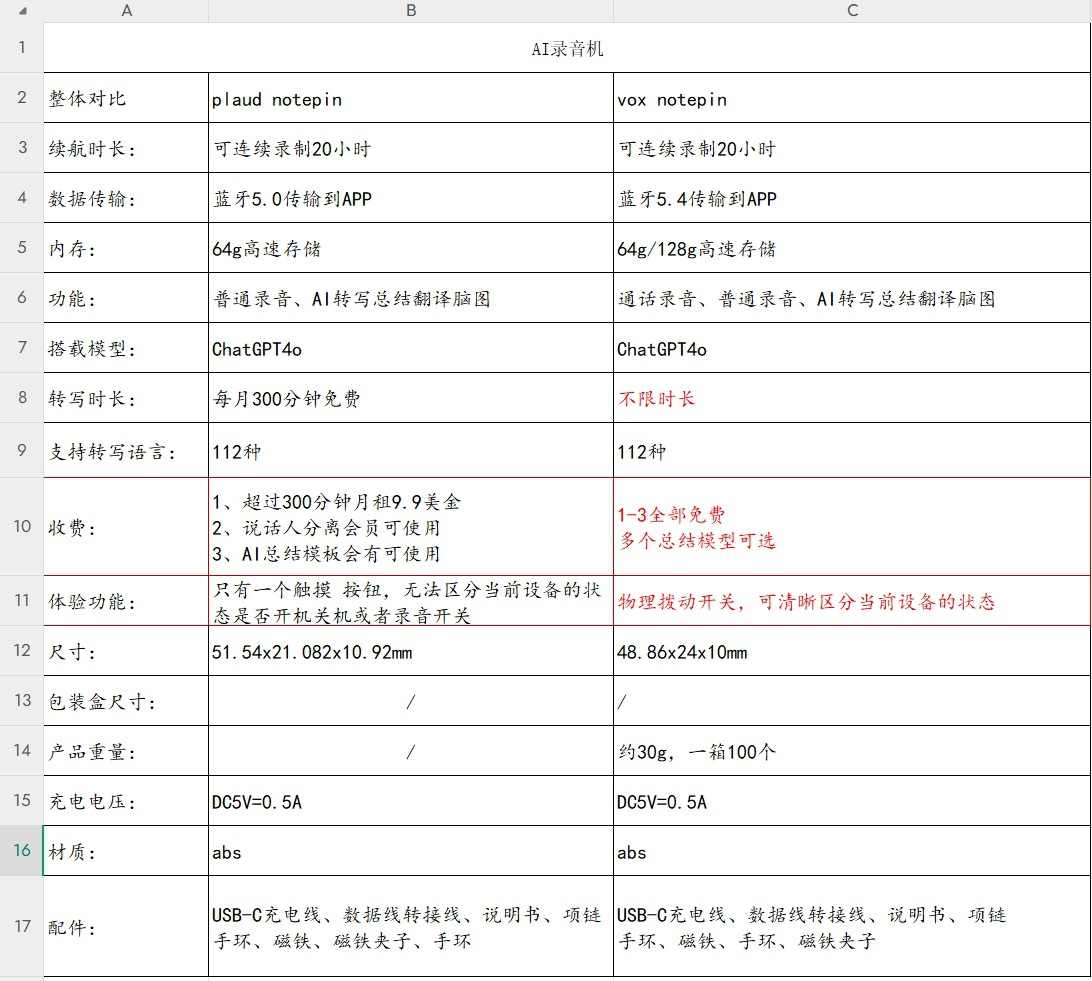Select cell 51.54x21.082x10.92mm
Viewport: 1092px width, 981px height.
click(411, 650)
